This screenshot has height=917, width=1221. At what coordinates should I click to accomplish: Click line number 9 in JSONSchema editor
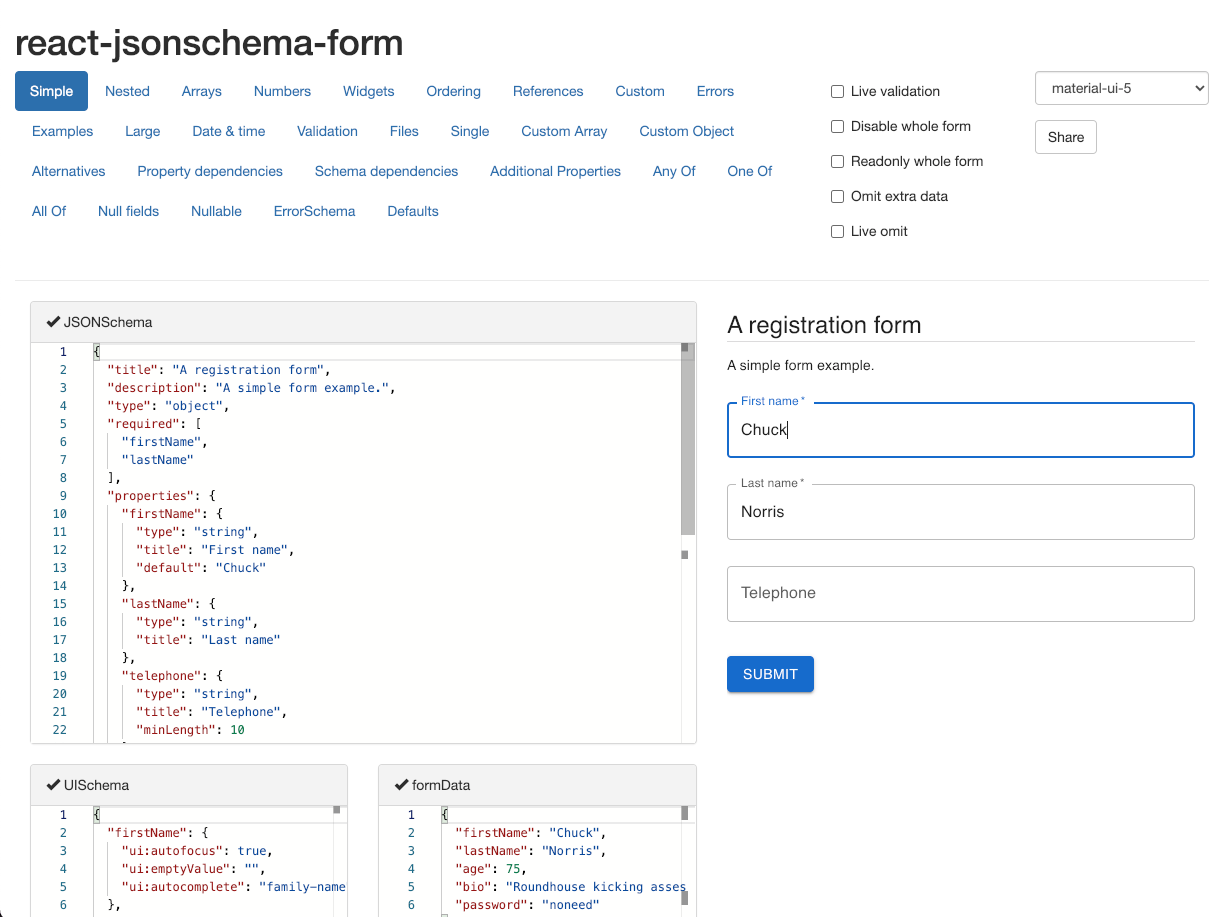pyautogui.click(x=63, y=496)
